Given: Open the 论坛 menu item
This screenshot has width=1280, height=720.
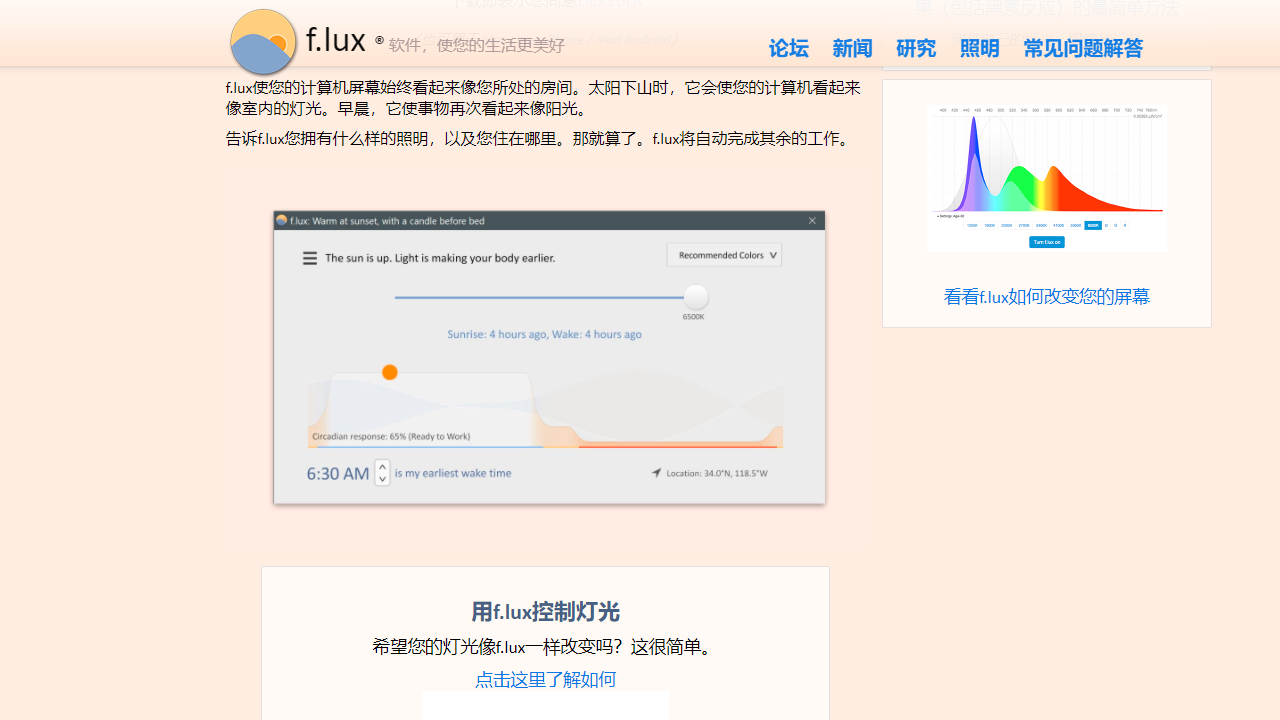Looking at the screenshot, I should pos(789,48).
